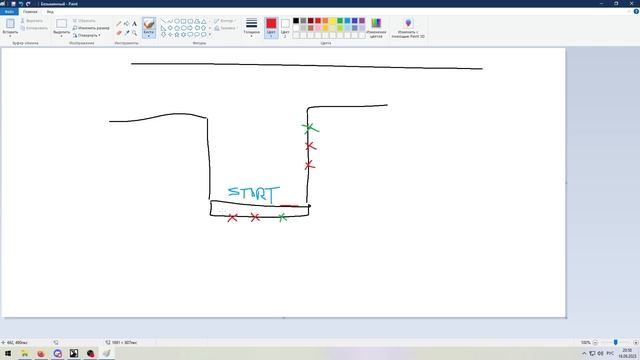The height and width of the screenshot is (360, 640).
Task: Click the Save icon in title bar
Action: (13, 4)
